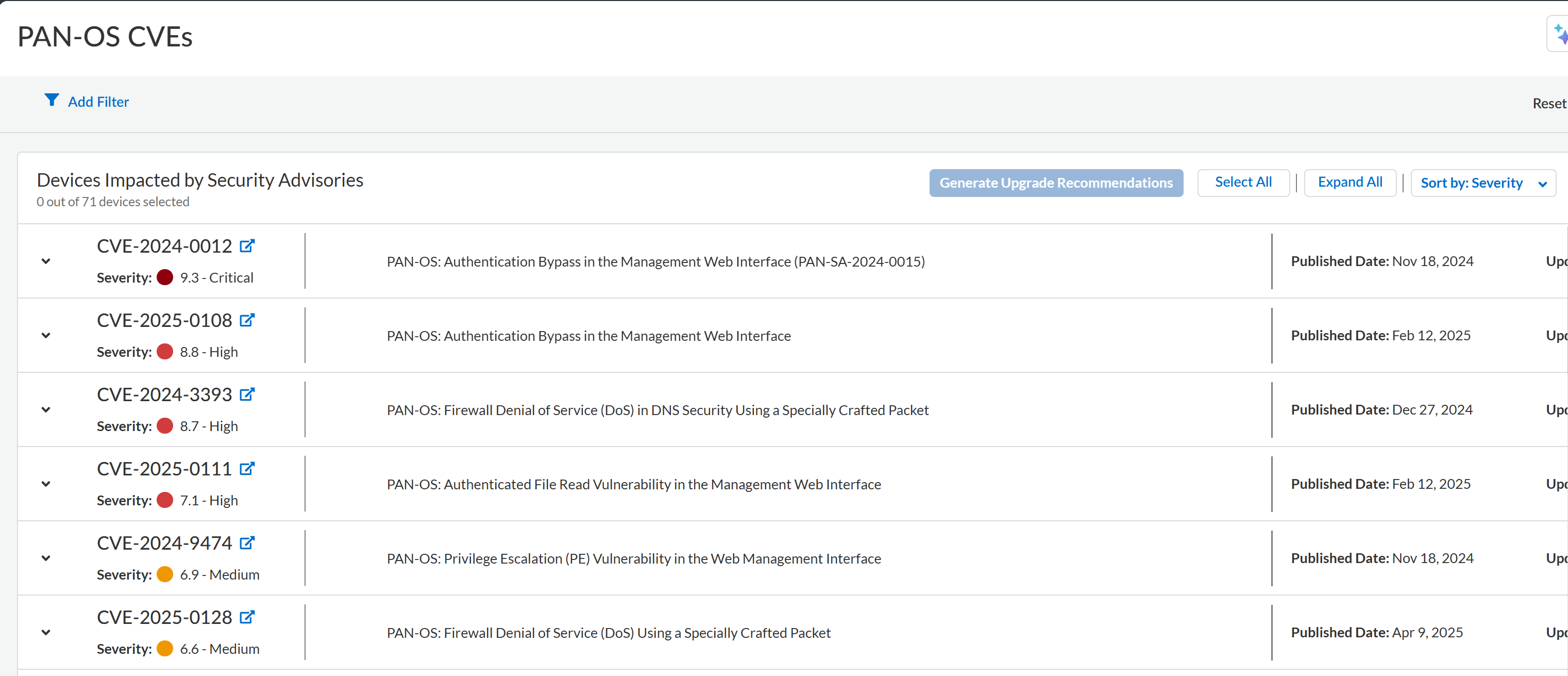Click Generate Upgrade Recommendations button
The height and width of the screenshot is (676, 1568).
(x=1055, y=184)
